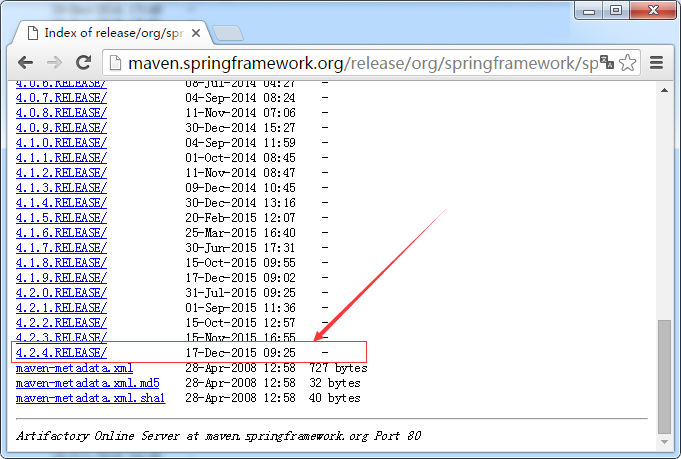The height and width of the screenshot is (459, 681).
Task: Click the page icon in address bar
Action: [x=115, y=63]
